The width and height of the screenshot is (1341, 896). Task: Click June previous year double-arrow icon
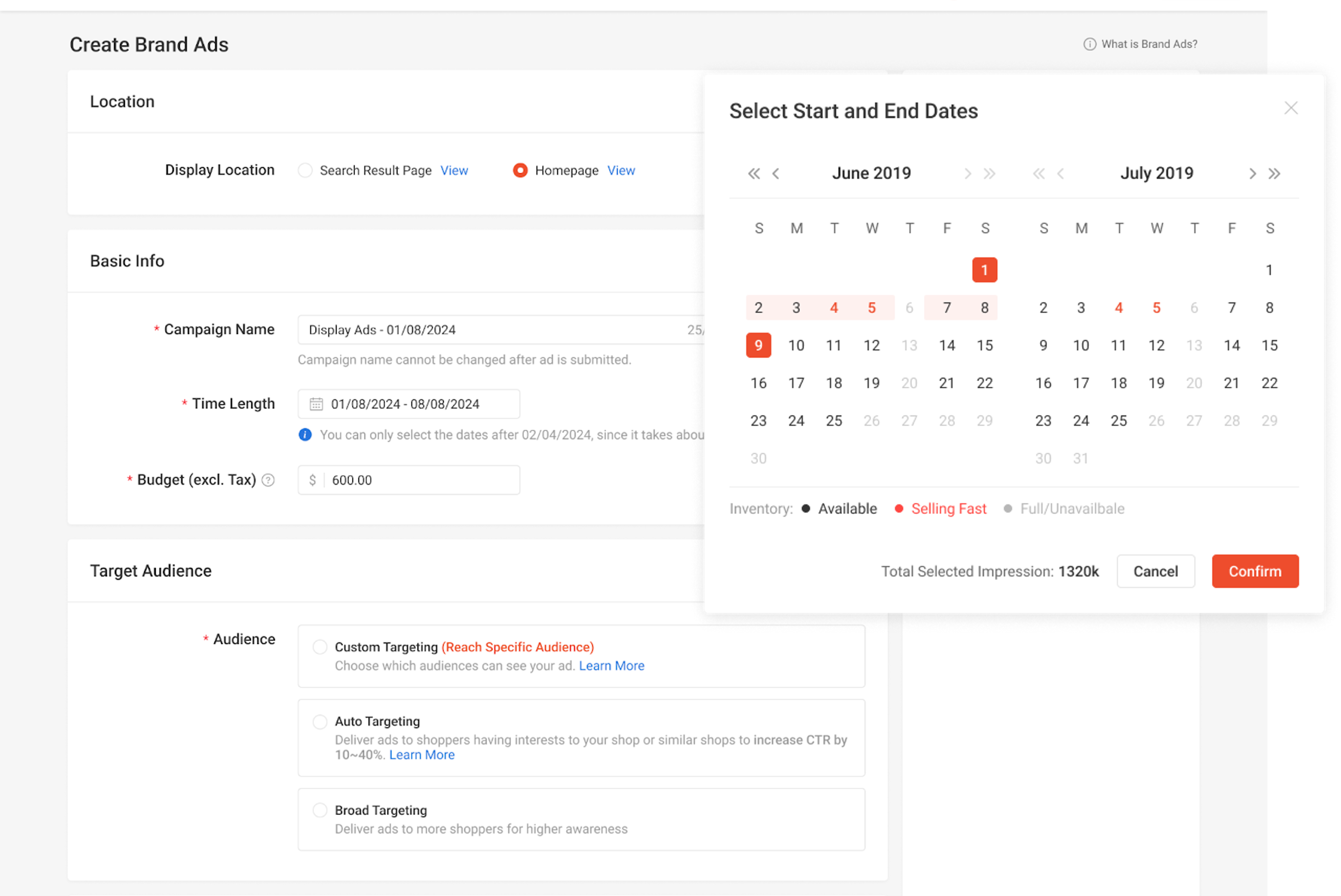click(754, 174)
